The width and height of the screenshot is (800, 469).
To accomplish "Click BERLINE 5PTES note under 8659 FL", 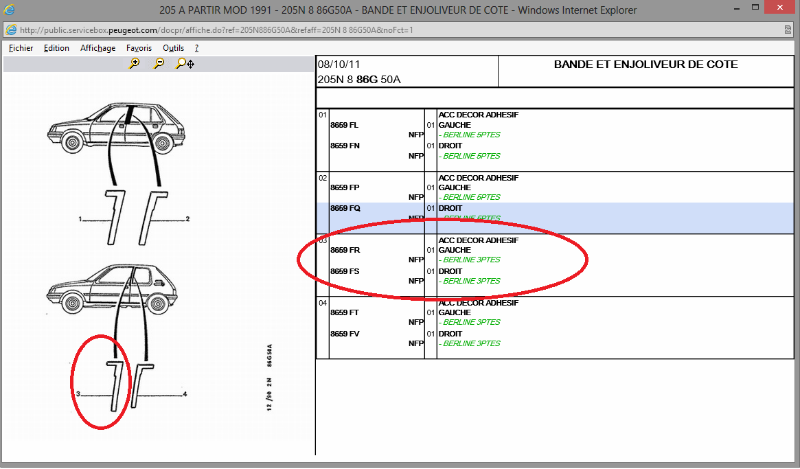I will 470,135.
